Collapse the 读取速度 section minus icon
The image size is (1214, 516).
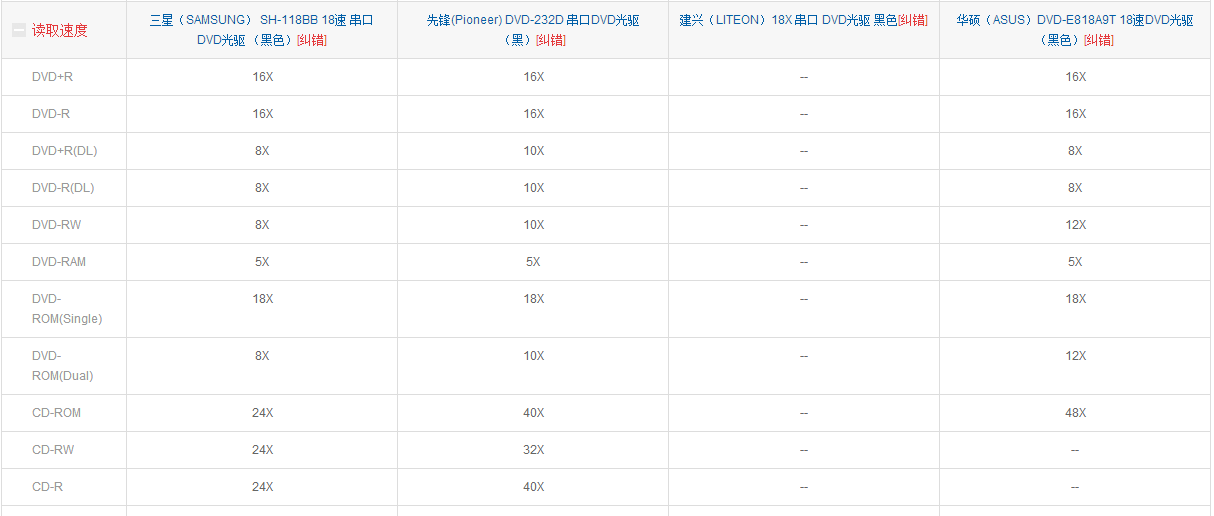pyautogui.click(x=19, y=31)
